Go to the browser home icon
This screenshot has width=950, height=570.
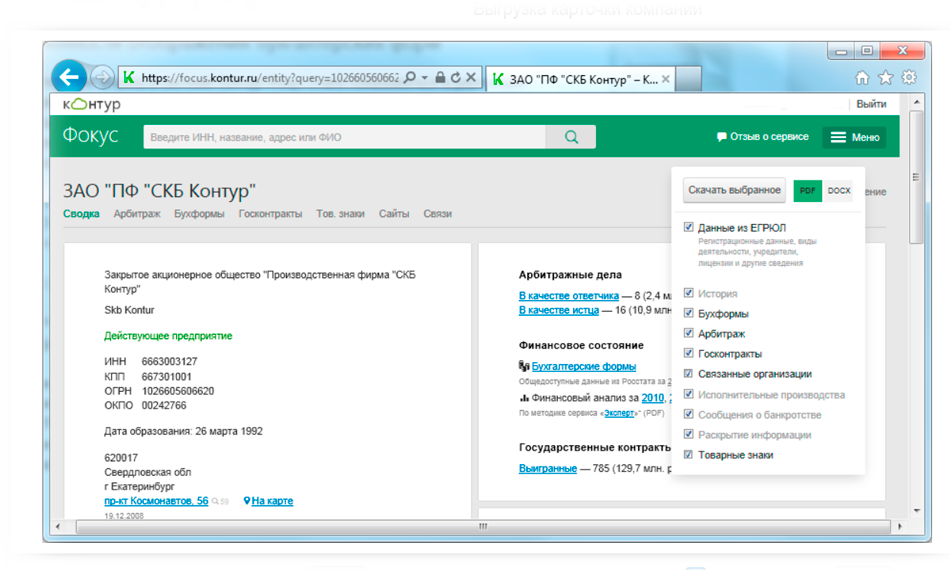[x=862, y=78]
